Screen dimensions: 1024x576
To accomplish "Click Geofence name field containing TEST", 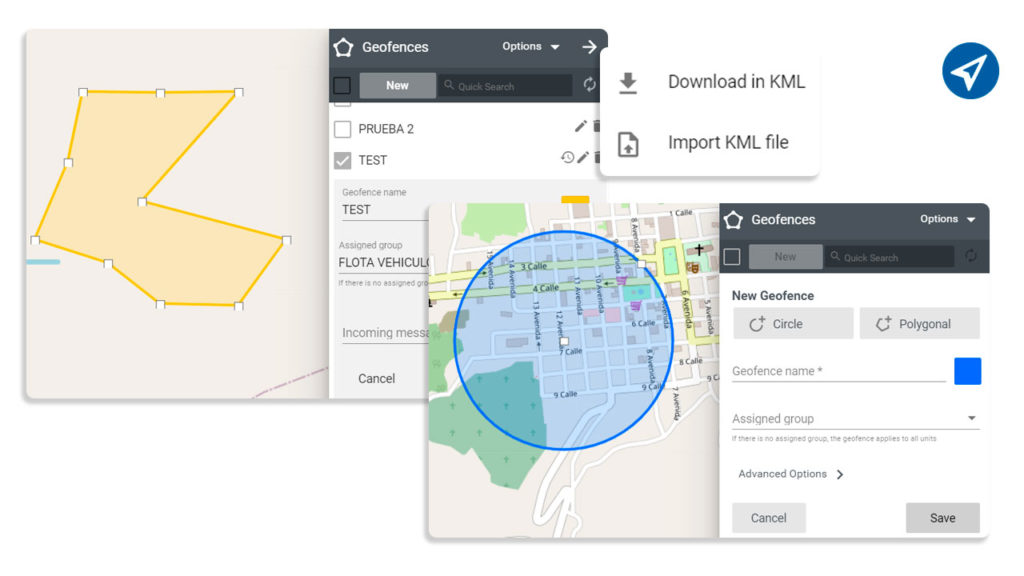I will pyautogui.click(x=384, y=210).
